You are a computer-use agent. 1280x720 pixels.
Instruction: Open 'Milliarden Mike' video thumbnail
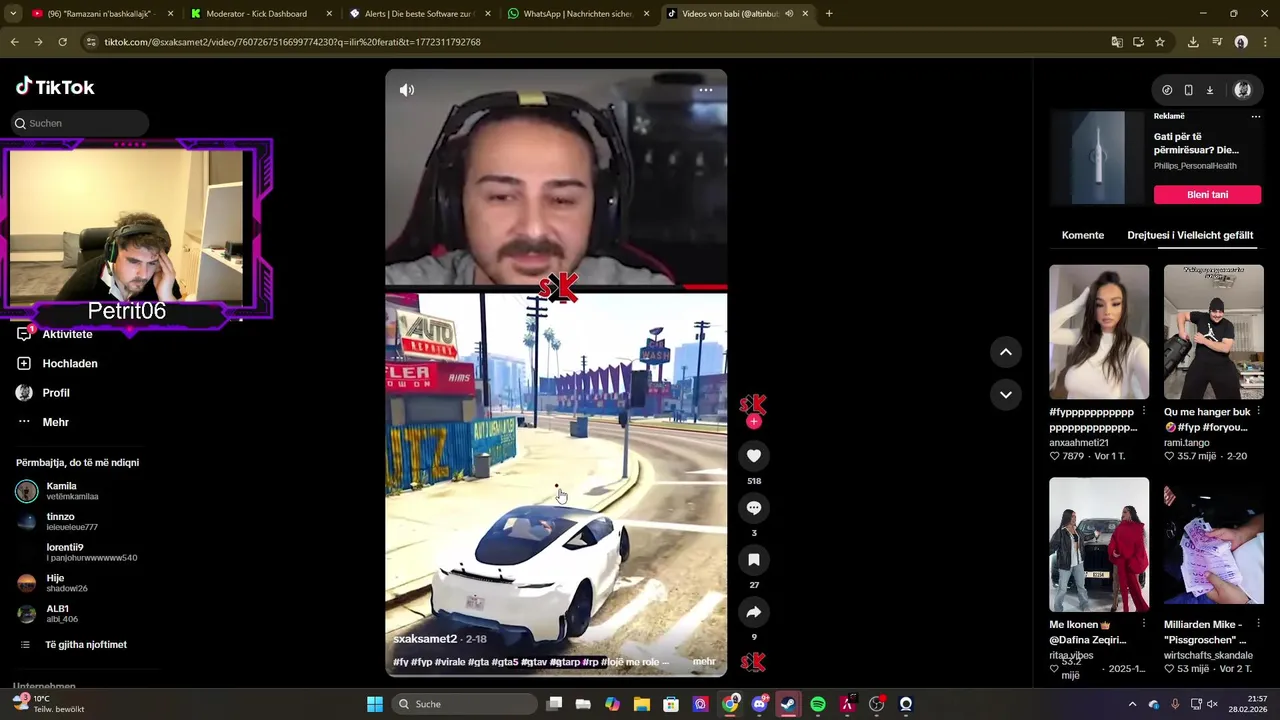1213,544
